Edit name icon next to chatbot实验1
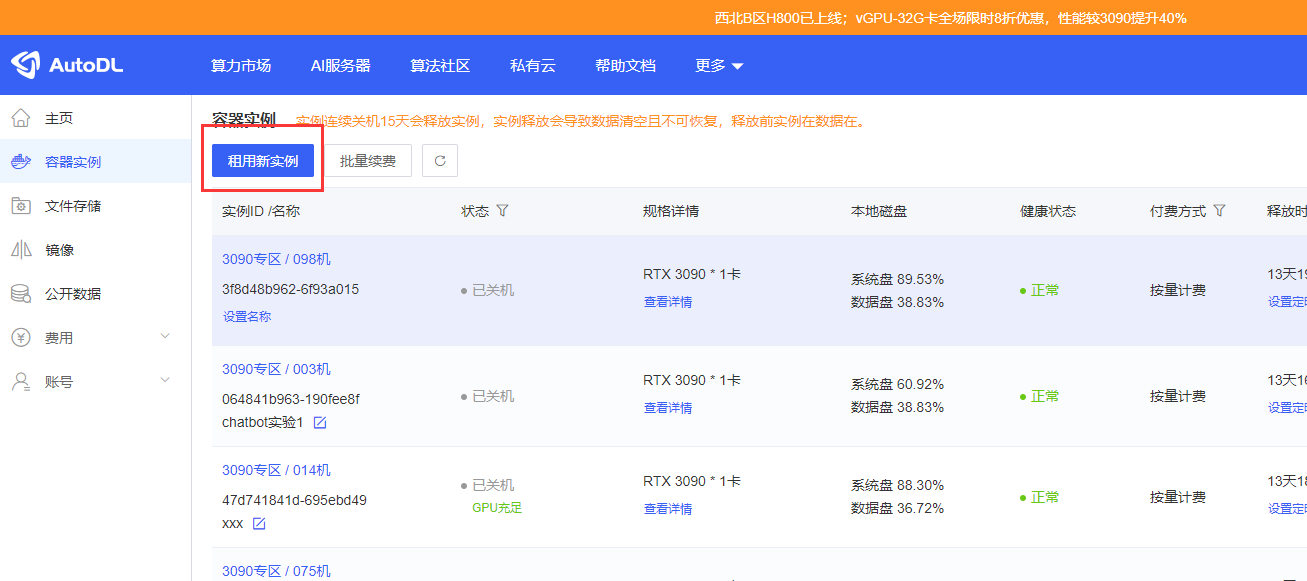This screenshot has width=1307, height=581. pos(320,423)
